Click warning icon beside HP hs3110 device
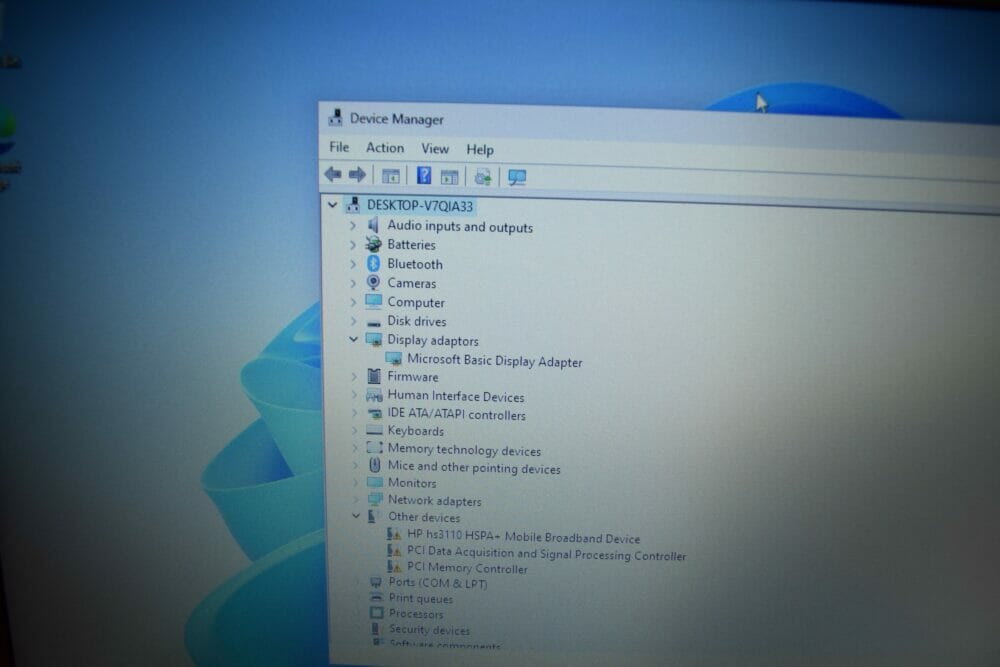Image resolution: width=1000 pixels, height=667 pixels. coord(394,534)
